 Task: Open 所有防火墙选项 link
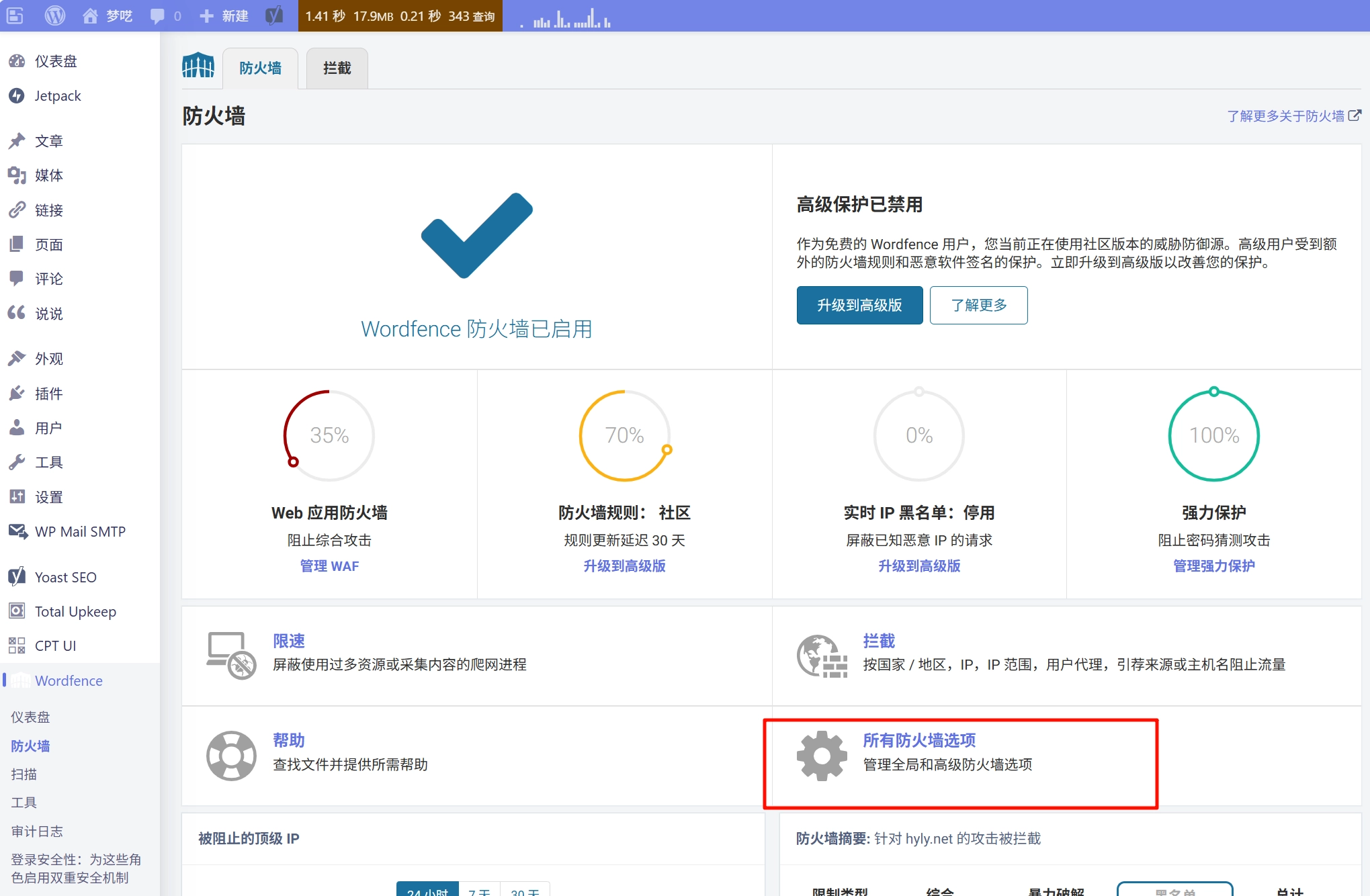tap(919, 740)
